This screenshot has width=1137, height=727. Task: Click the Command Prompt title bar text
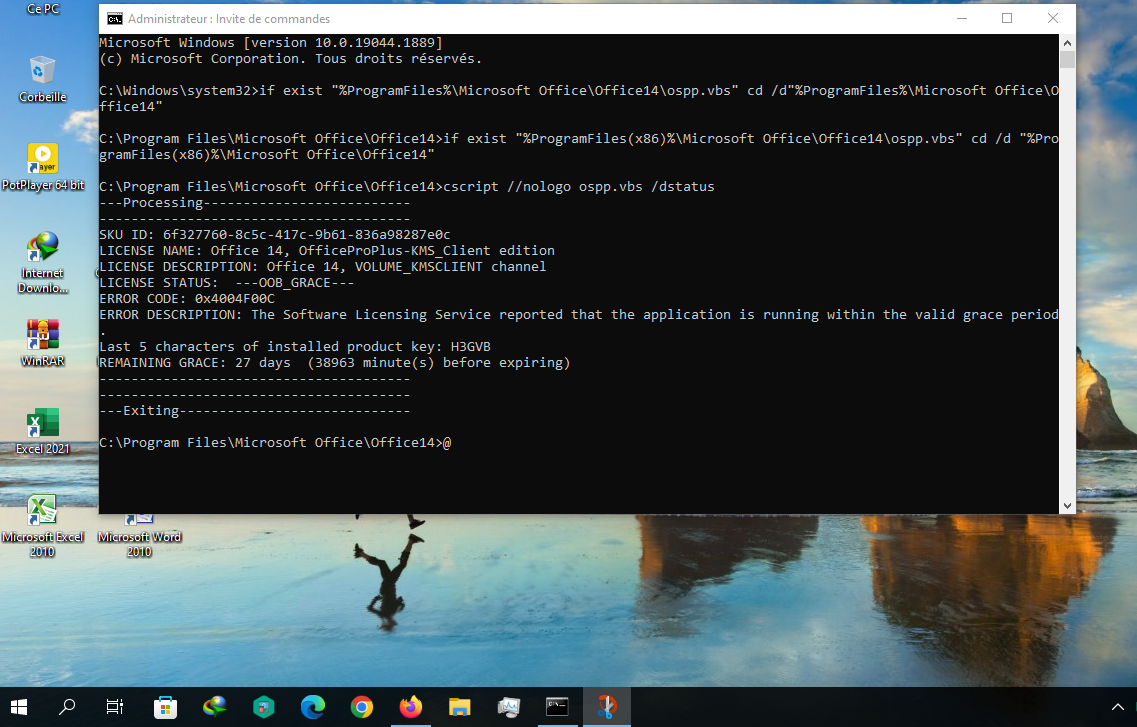coord(229,19)
